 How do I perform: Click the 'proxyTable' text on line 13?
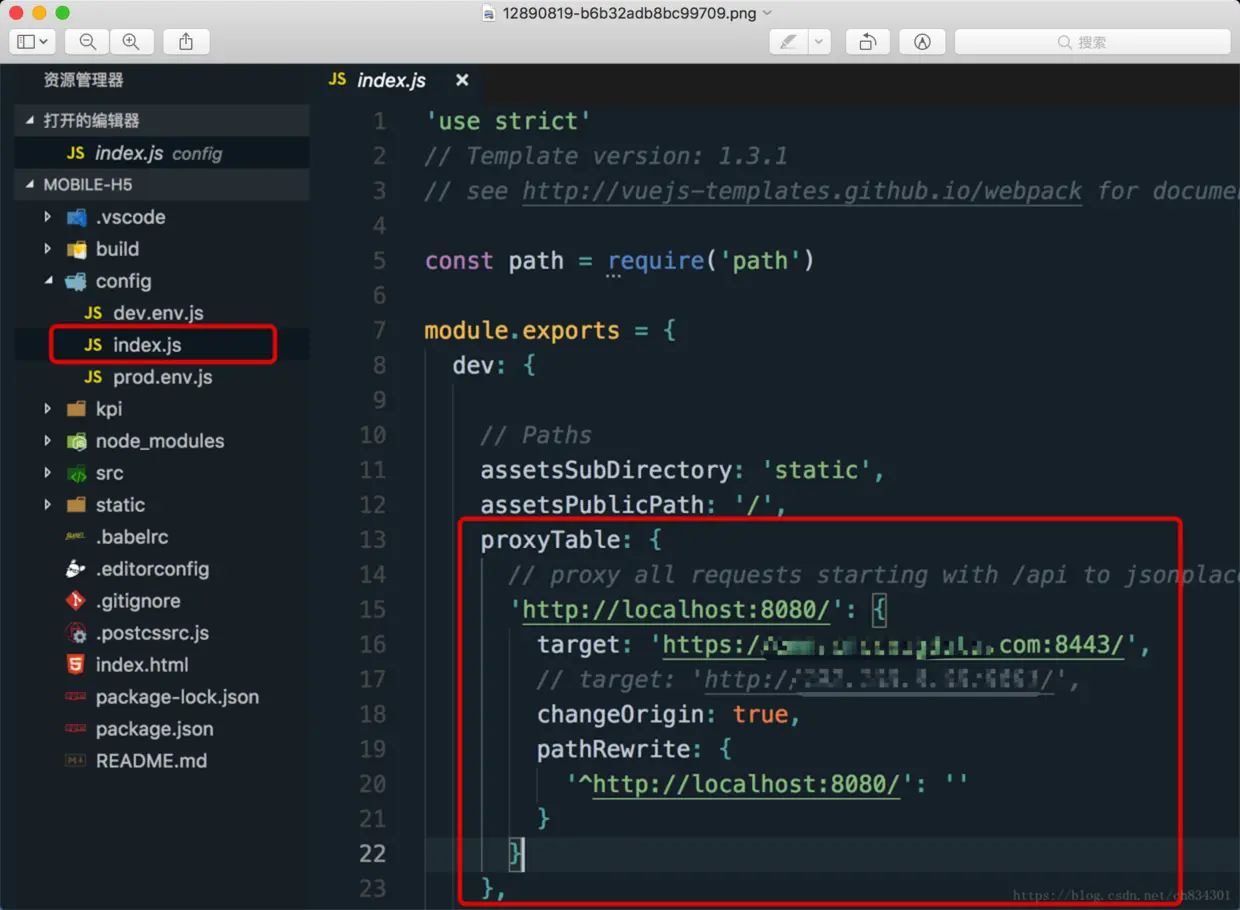click(x=550, y=540)
